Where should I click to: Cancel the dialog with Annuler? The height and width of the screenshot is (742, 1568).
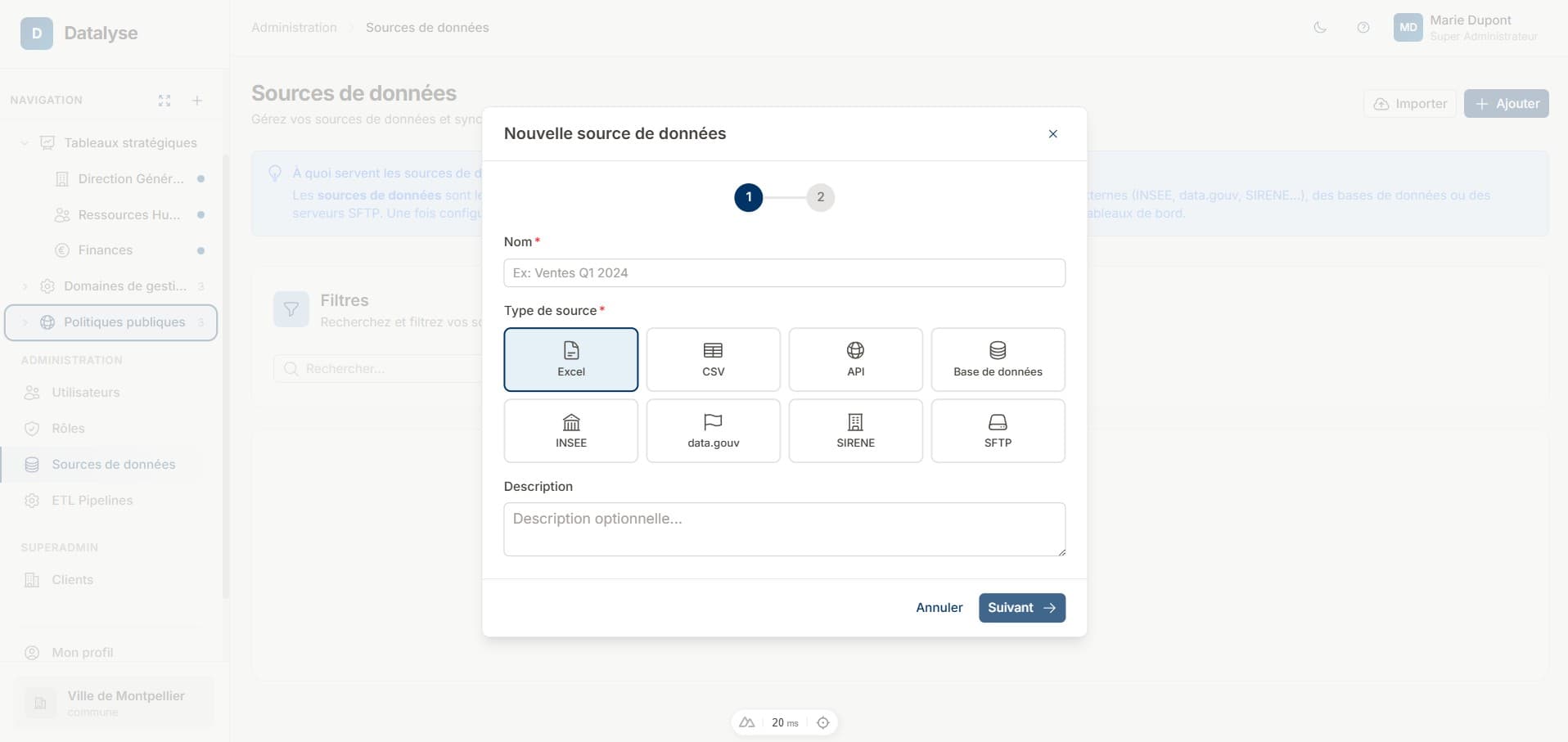pyautogui.click(x=939, y=608)
